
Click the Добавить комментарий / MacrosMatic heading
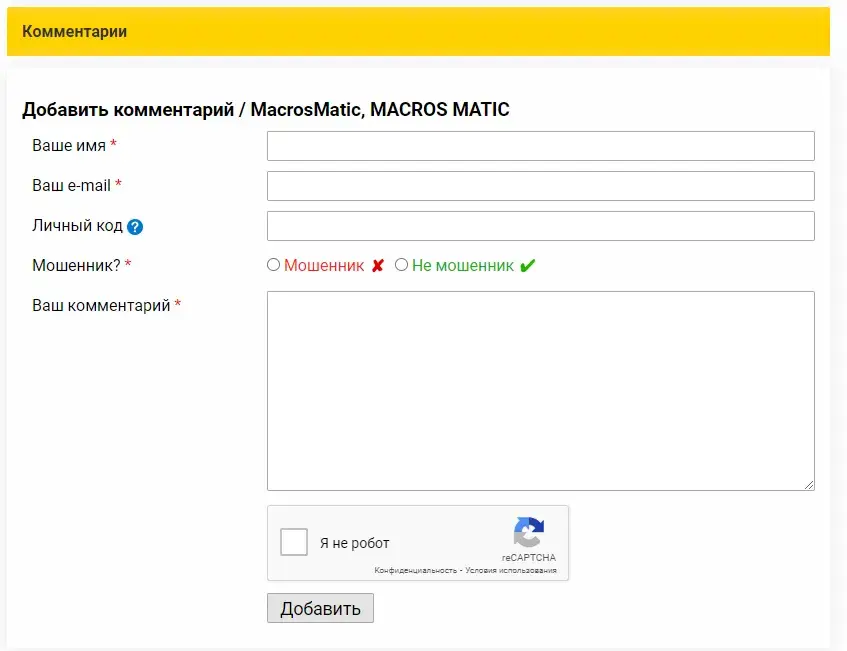(x=266, y=110)
